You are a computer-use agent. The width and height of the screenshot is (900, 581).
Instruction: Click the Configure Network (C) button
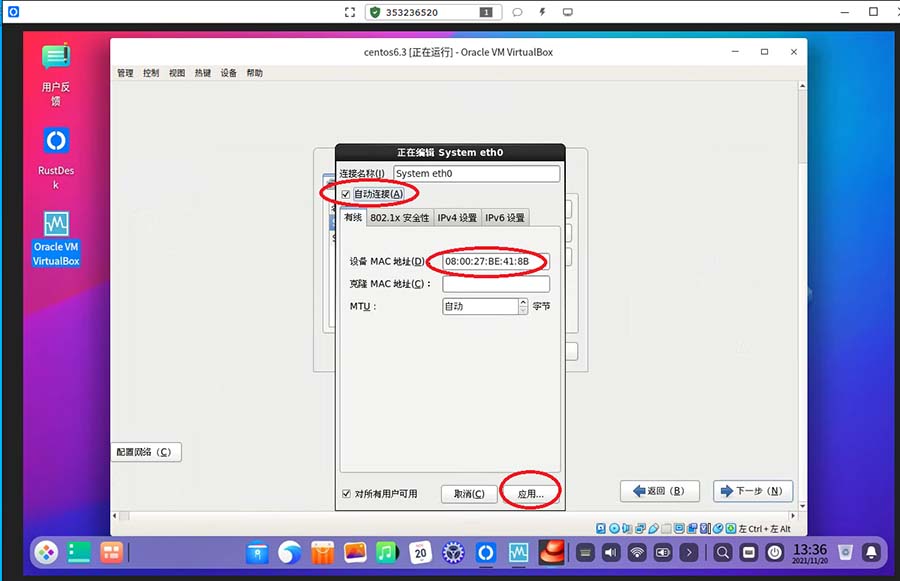pyautogui.click(x=146, y=452)
